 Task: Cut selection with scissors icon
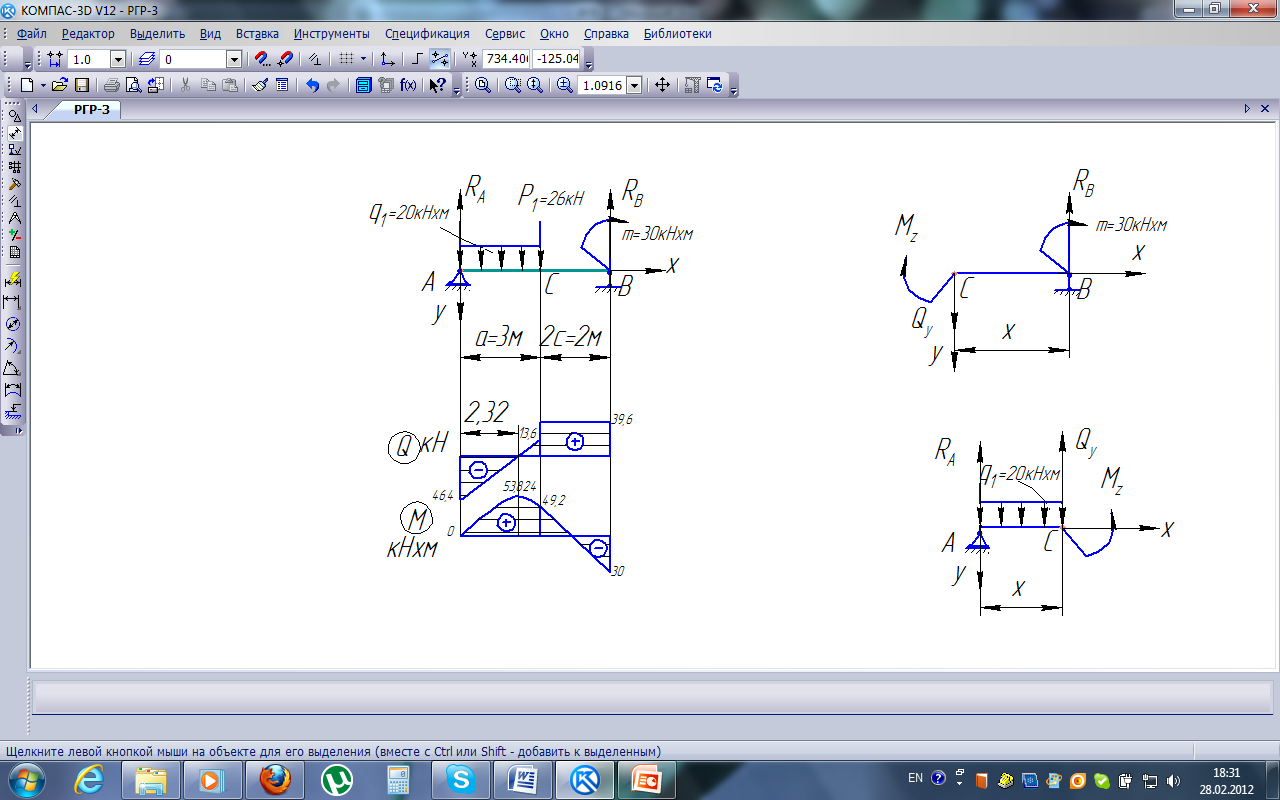point(185,86)
